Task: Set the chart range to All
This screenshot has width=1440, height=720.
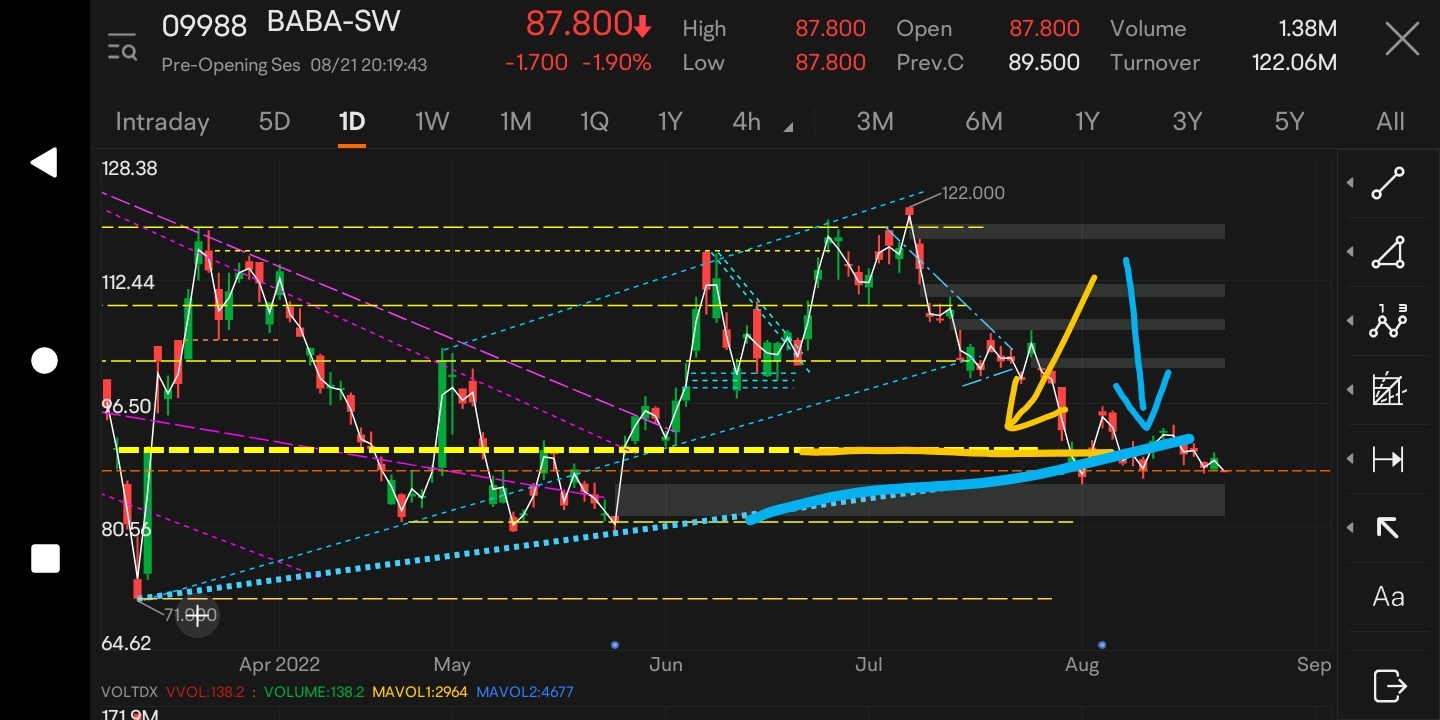Action: (1390, 122)
